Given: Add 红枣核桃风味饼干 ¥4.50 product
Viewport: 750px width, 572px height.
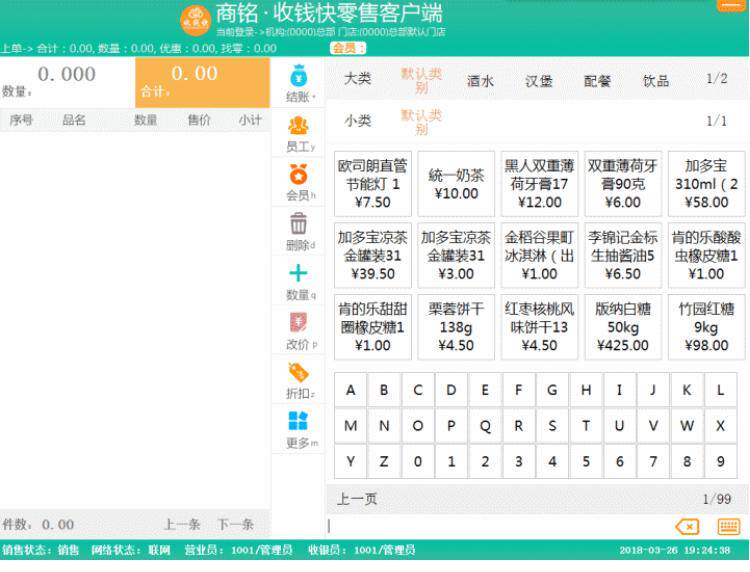Looking at the screenshot, I should pyautogui.click(x=540, y=327).
